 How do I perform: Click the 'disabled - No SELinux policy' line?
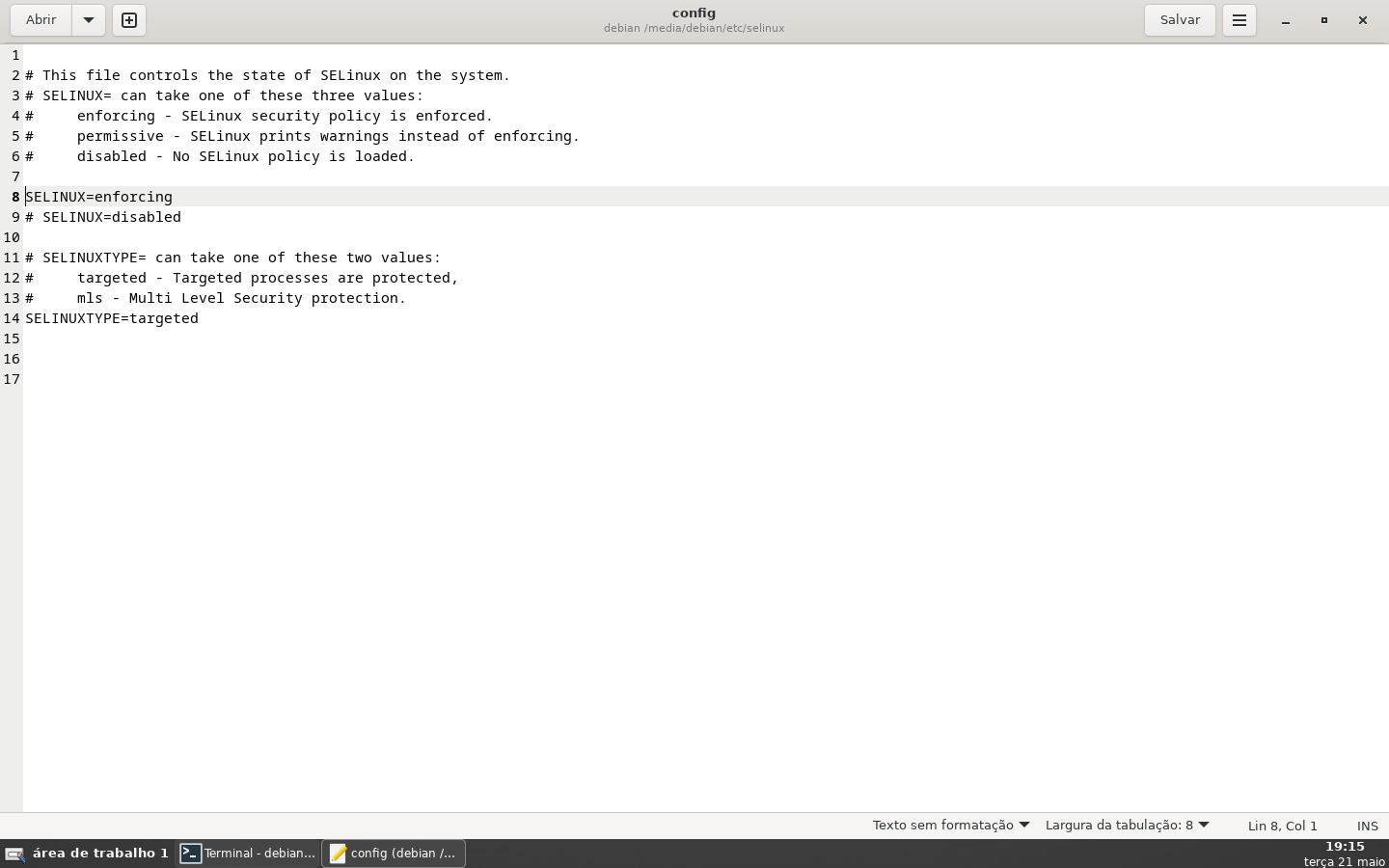220,156
